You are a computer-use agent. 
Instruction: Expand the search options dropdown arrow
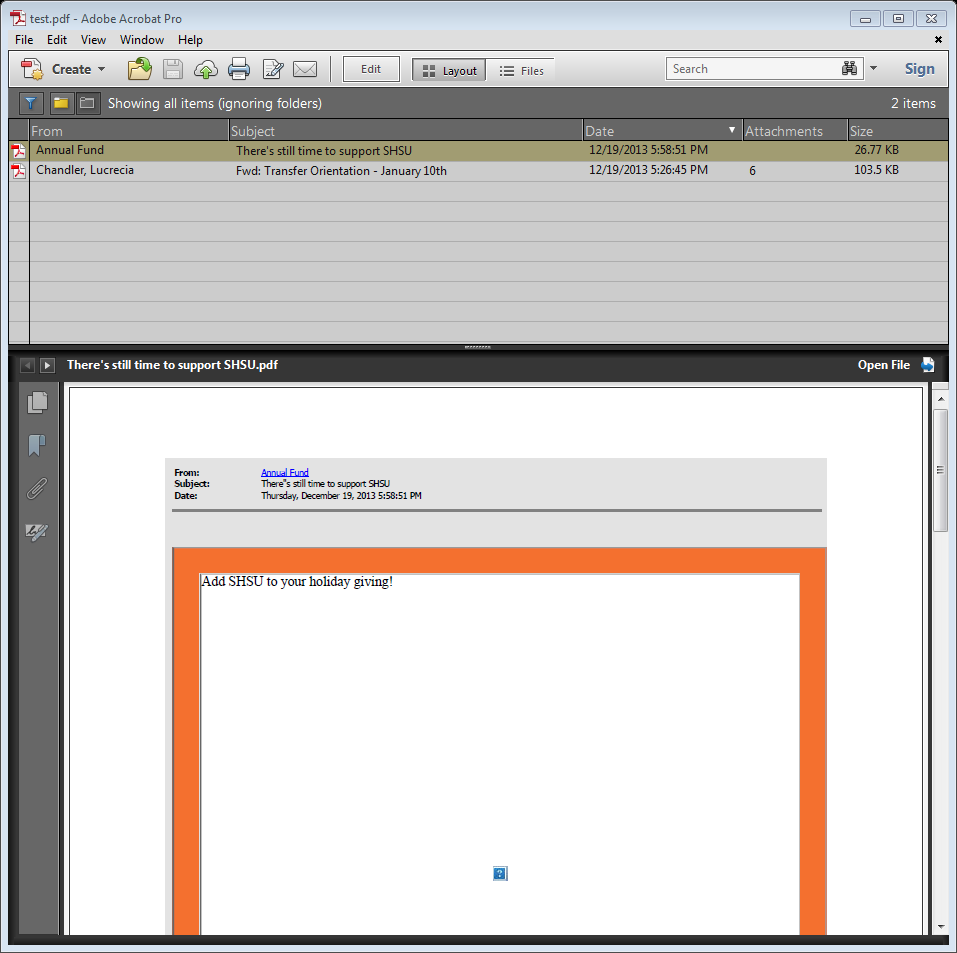(x=873, y=68)
